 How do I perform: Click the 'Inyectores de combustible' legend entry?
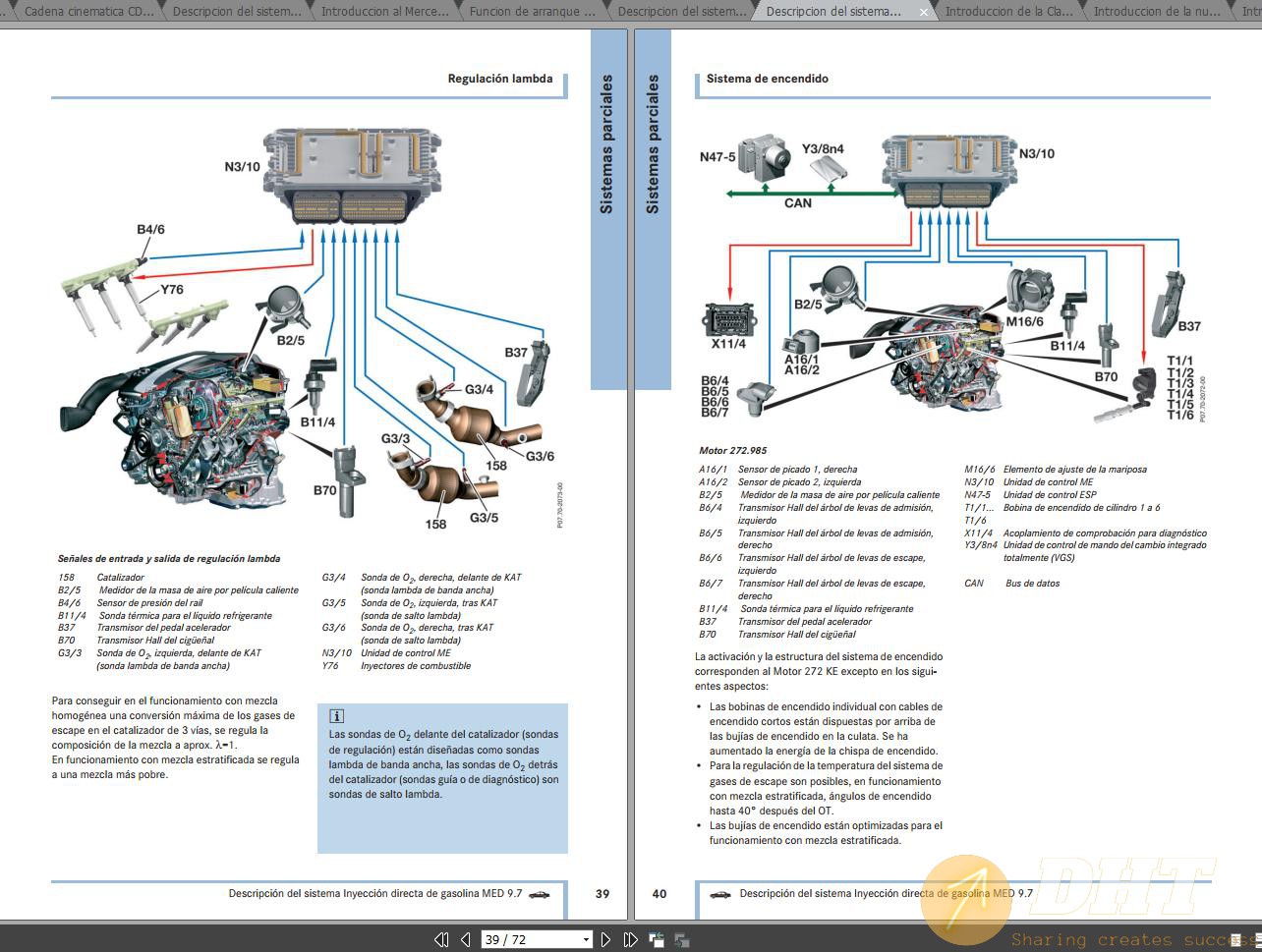[x=416, y=666]
